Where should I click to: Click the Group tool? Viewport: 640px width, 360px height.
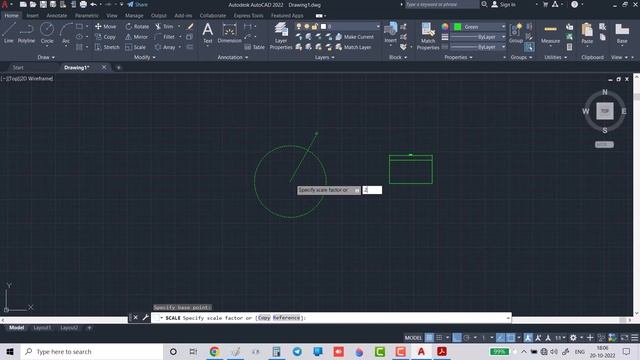[x=516, y=33]
